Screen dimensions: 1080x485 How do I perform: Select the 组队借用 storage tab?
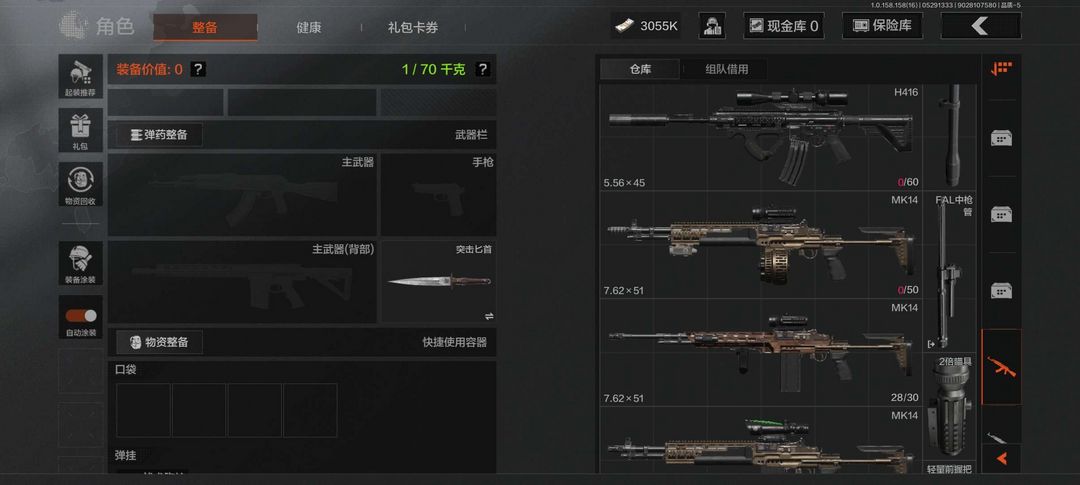[x=727, y=69]
